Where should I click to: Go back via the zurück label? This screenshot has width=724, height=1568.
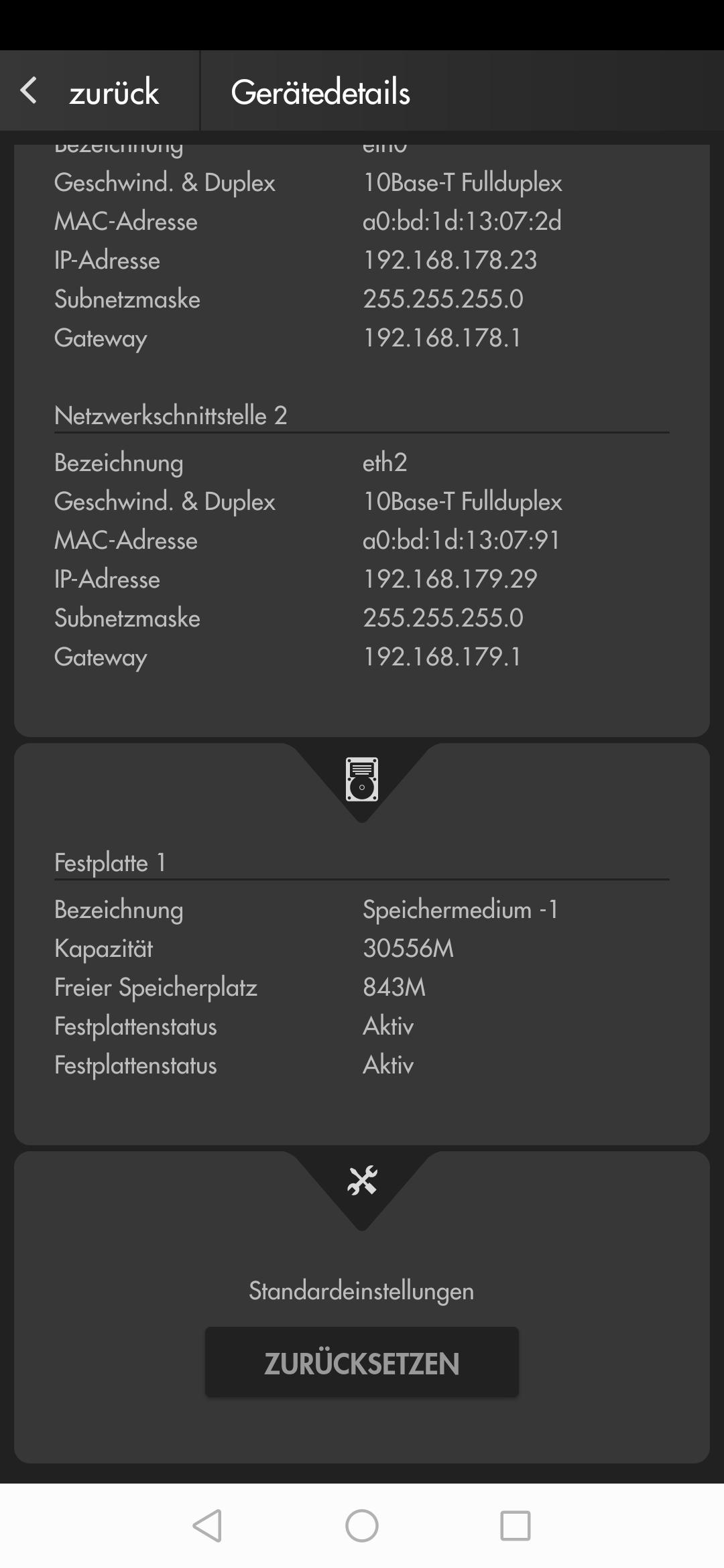(114, 92)
